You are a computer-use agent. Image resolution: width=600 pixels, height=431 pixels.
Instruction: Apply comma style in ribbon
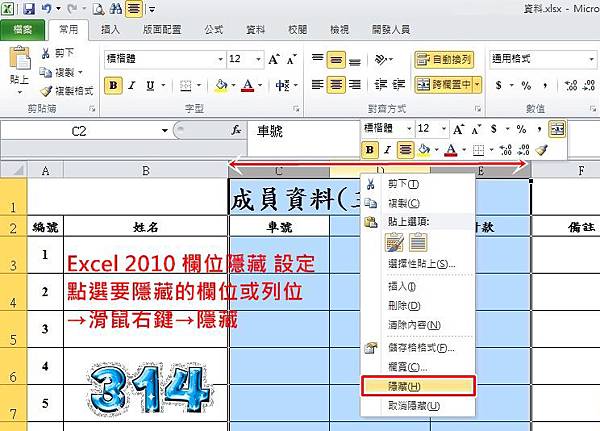coord(545,85)
